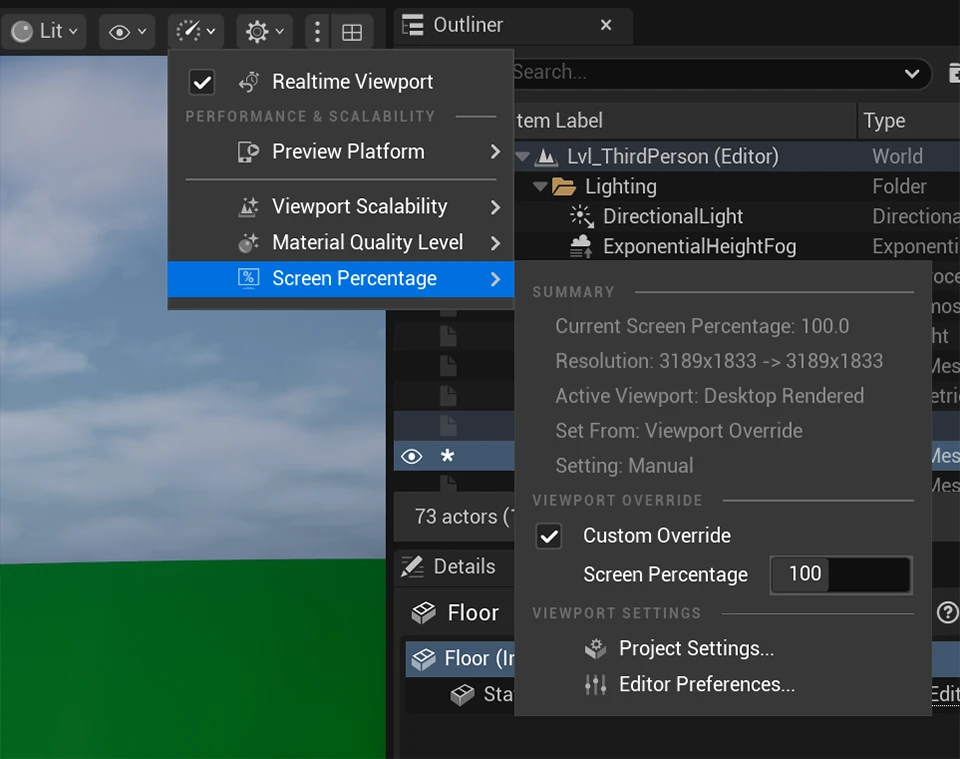Toggle visibility eye of the selected Outliner row
The width and height of the screenshot is (960, 759).
pyautogui.click(x=411, y=457)
